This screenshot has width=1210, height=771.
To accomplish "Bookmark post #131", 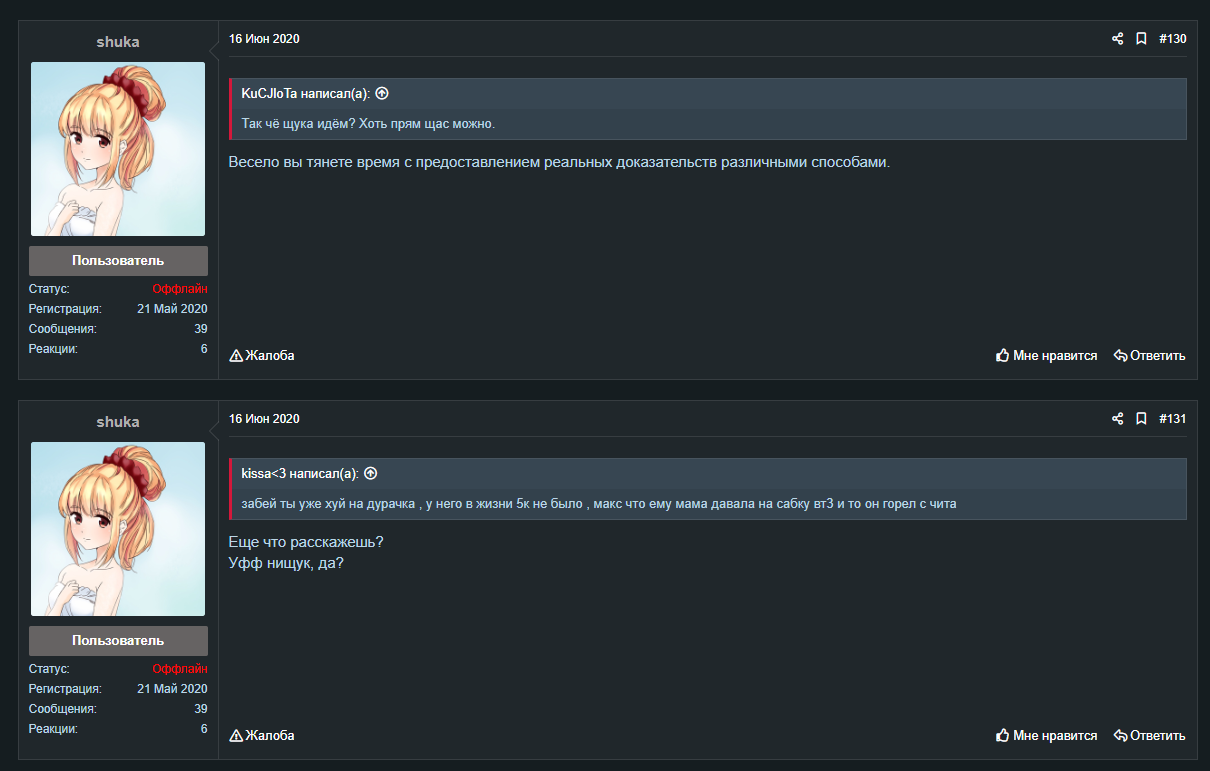I will pos(1141,419).
